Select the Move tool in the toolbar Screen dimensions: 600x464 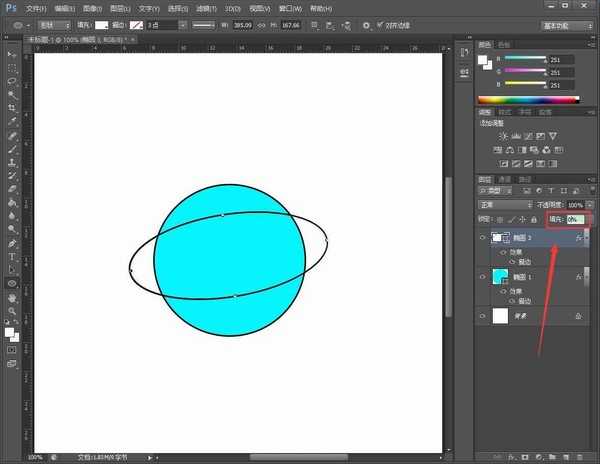point(12,53)
